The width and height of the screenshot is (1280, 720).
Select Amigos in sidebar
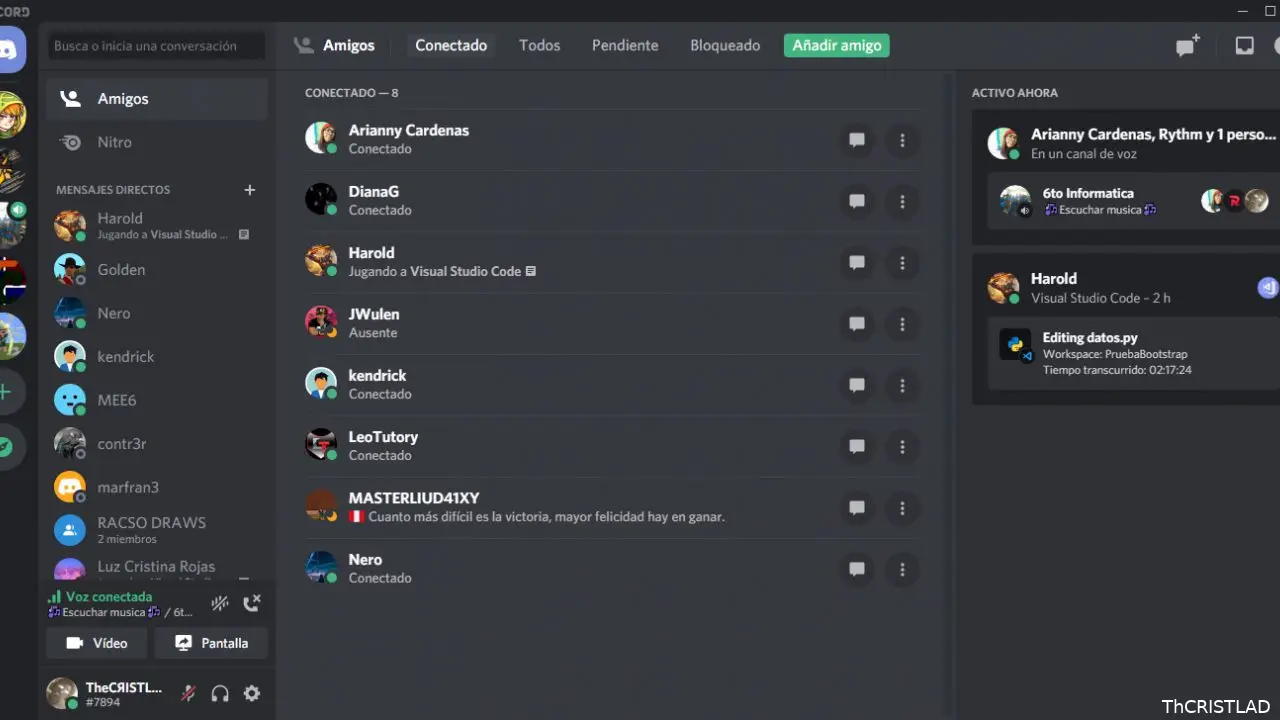[x=157, y=99]
